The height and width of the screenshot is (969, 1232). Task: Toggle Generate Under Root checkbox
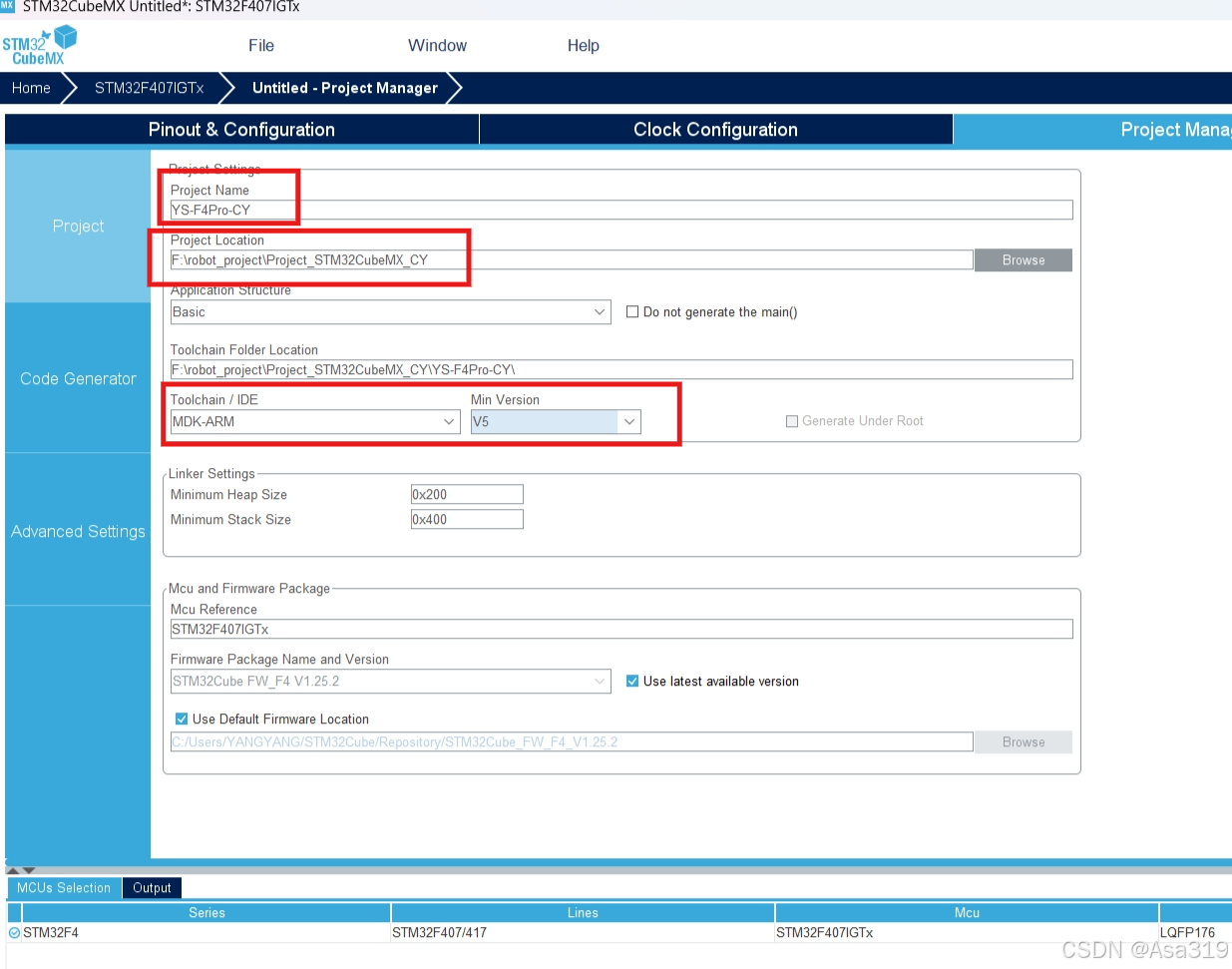point(792,421)
